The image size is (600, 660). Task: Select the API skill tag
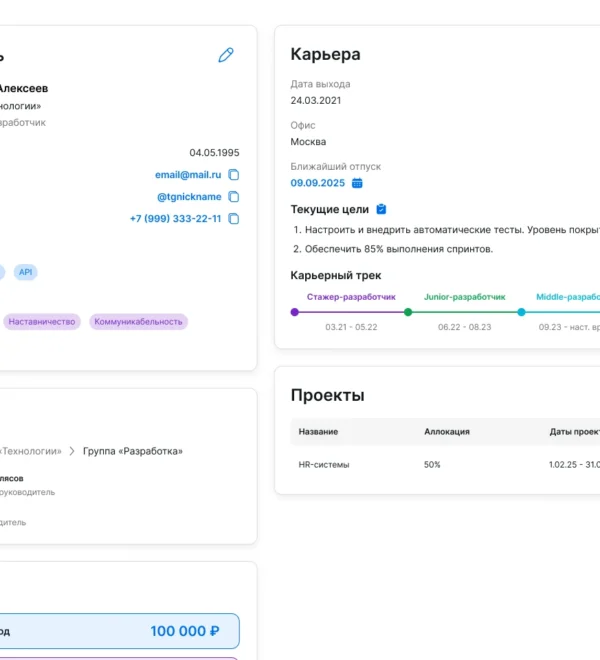(x=26, y=272)
